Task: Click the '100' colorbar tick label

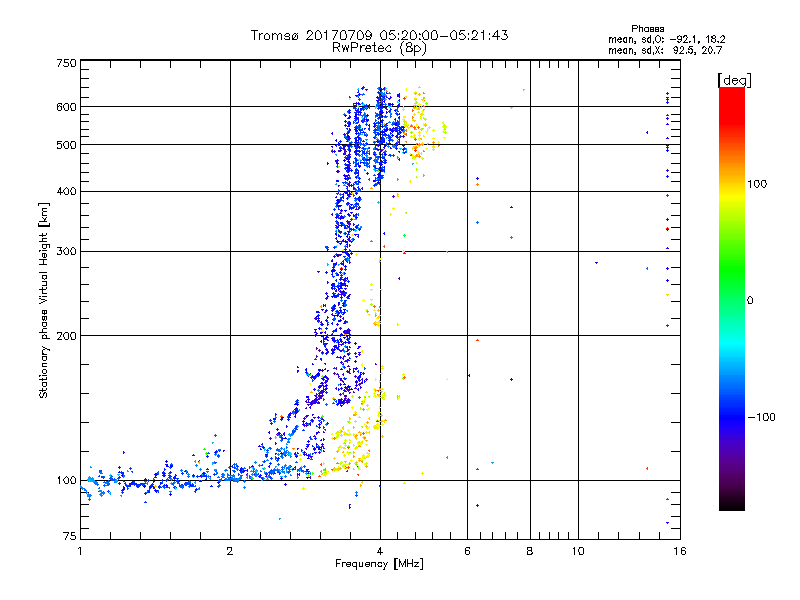Action: coord(757,184)
